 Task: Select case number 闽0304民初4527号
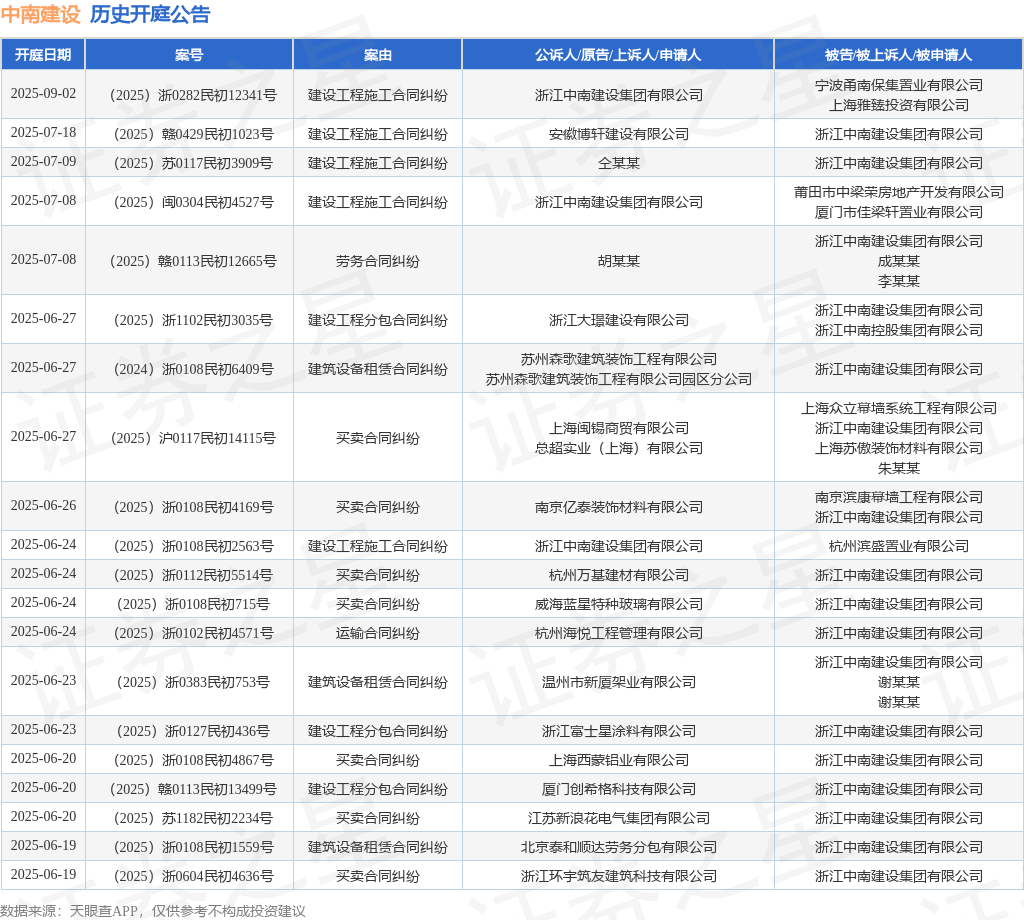[x=193, y=202]
